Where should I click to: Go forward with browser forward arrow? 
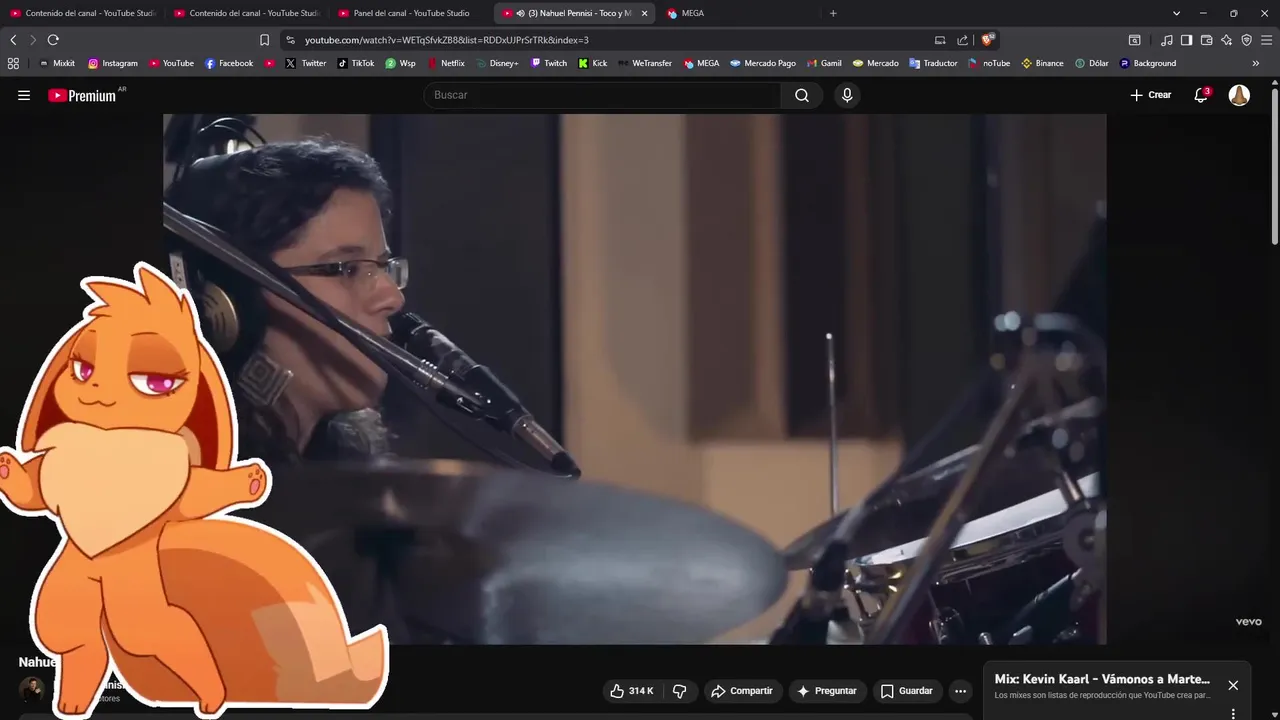pos(32,40)
